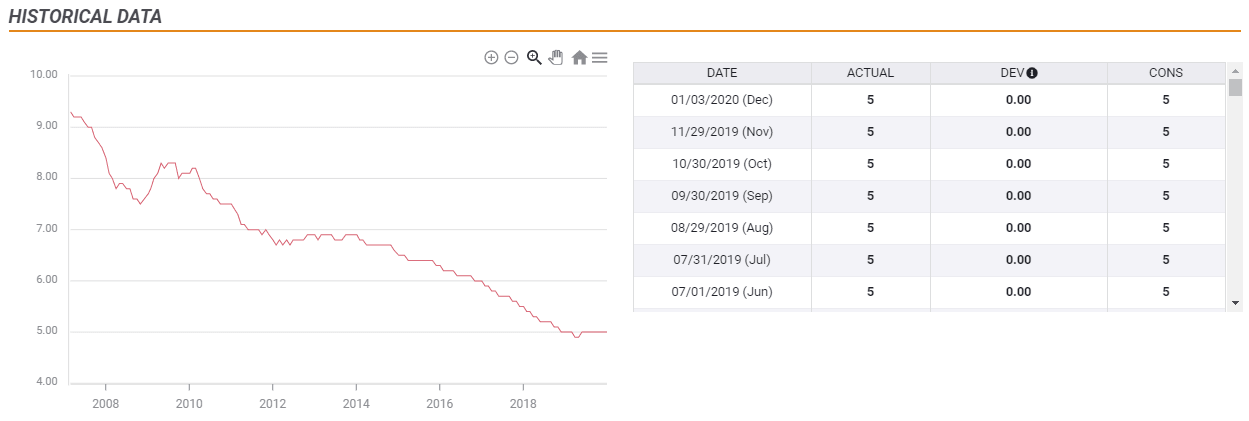Select the 01/03/2020 (Dec) row
The width and height of the screenshot is (1249, 421).
click(x=722, y=100)
